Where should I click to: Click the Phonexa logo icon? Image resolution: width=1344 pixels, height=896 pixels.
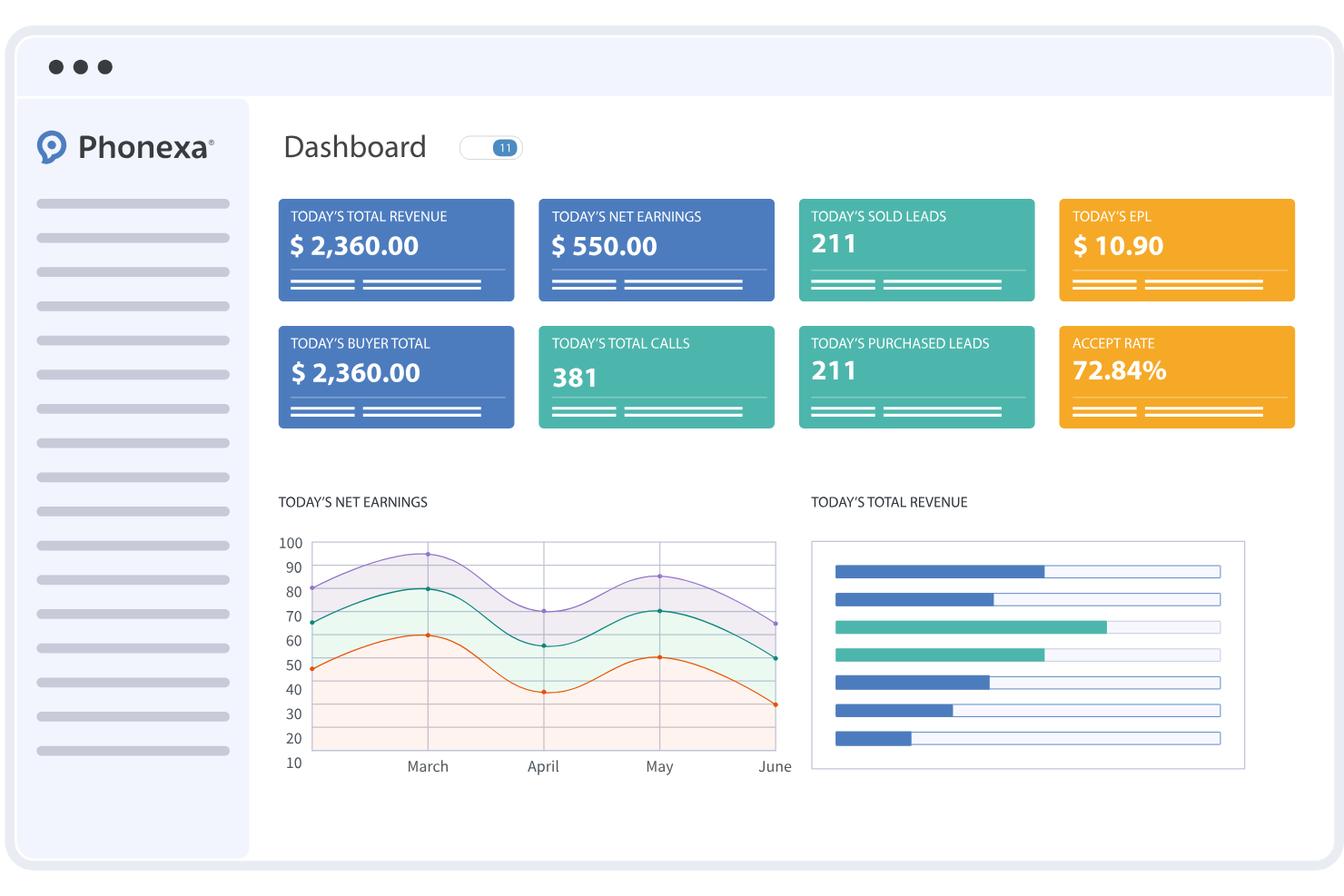click(x=54, y=146)
